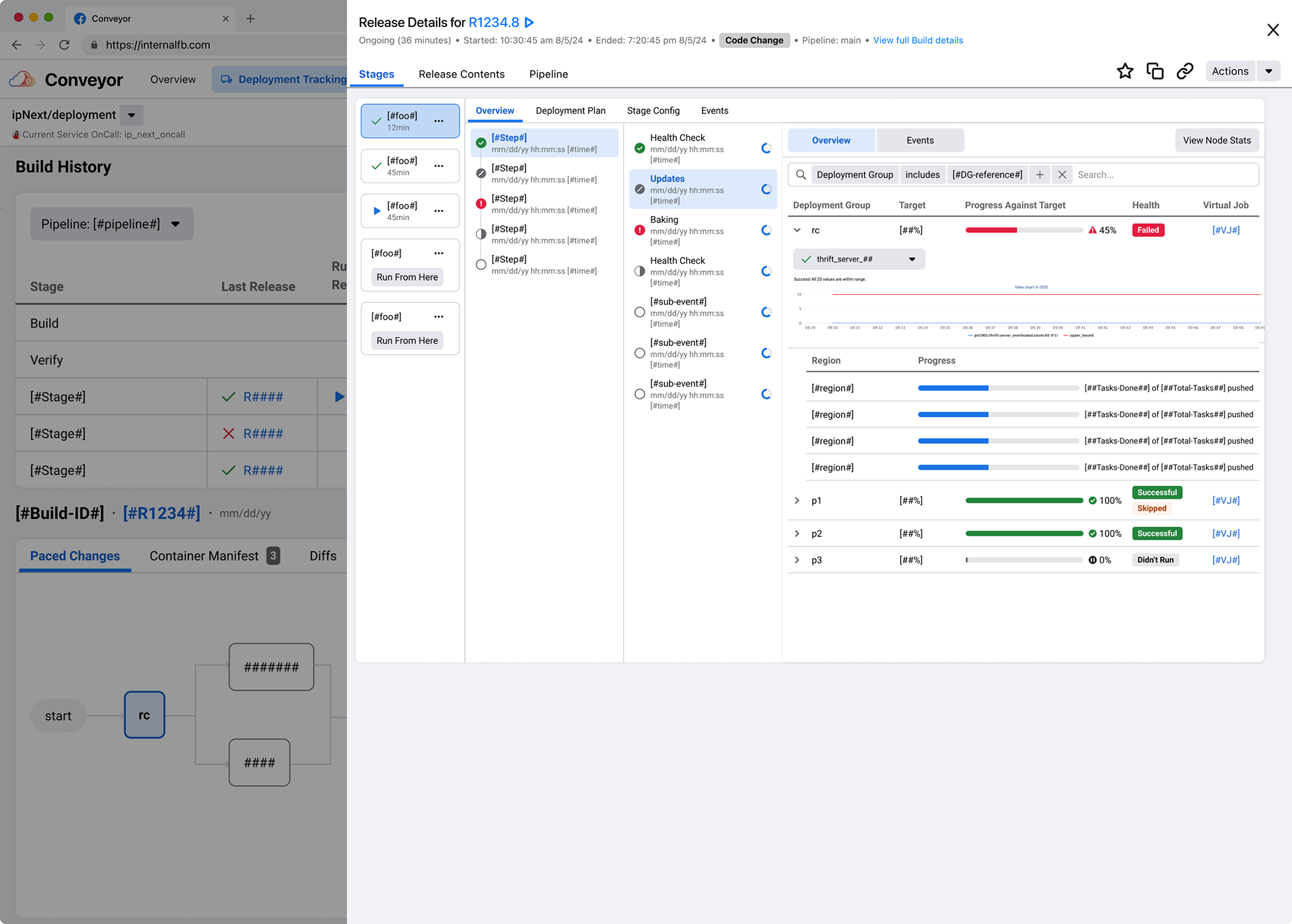Screen dimensions: 1292x924
Task: Click refresh spinner on Updates event
Action: 766,189
